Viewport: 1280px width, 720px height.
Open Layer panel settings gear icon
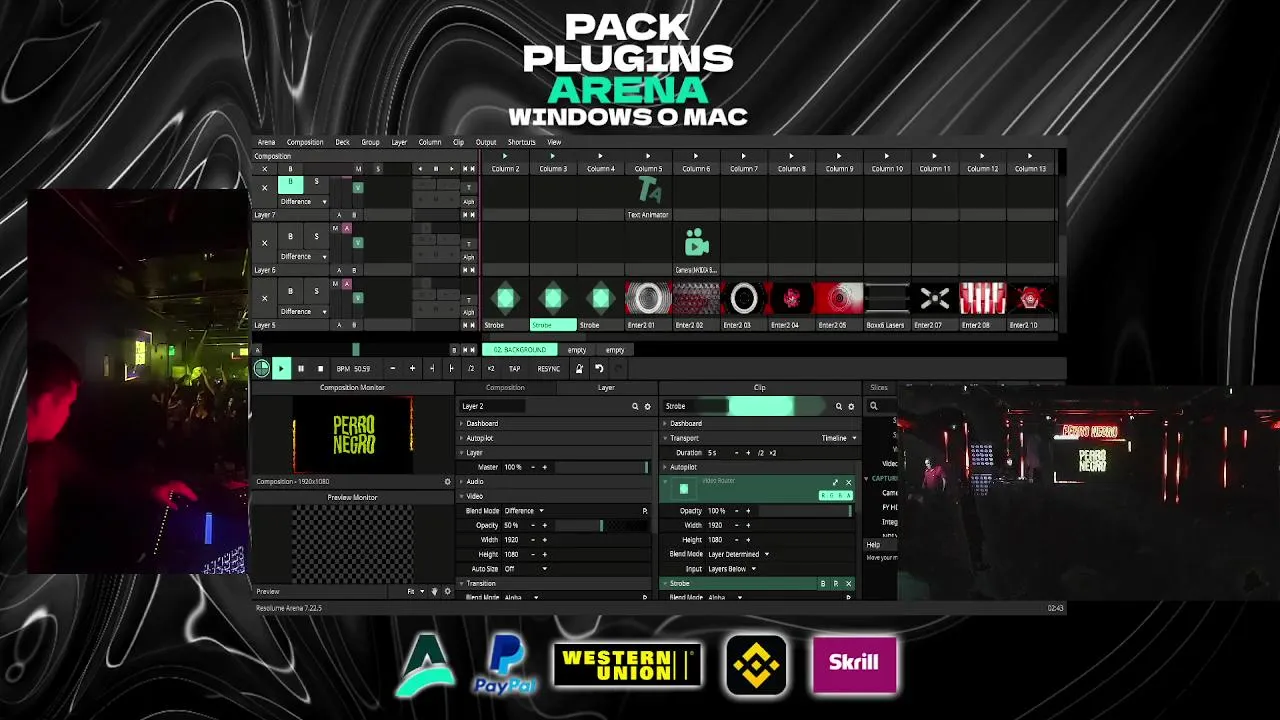coord(647,407)
